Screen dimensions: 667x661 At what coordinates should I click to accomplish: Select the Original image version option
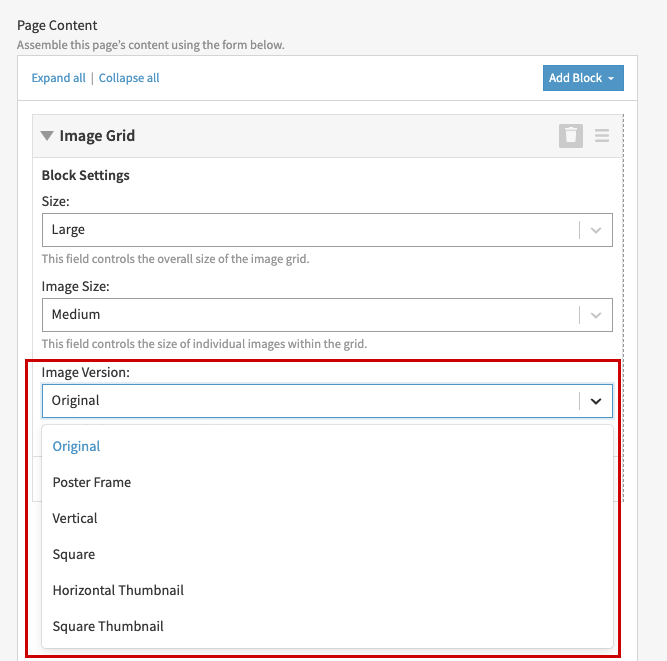[77, 447]
